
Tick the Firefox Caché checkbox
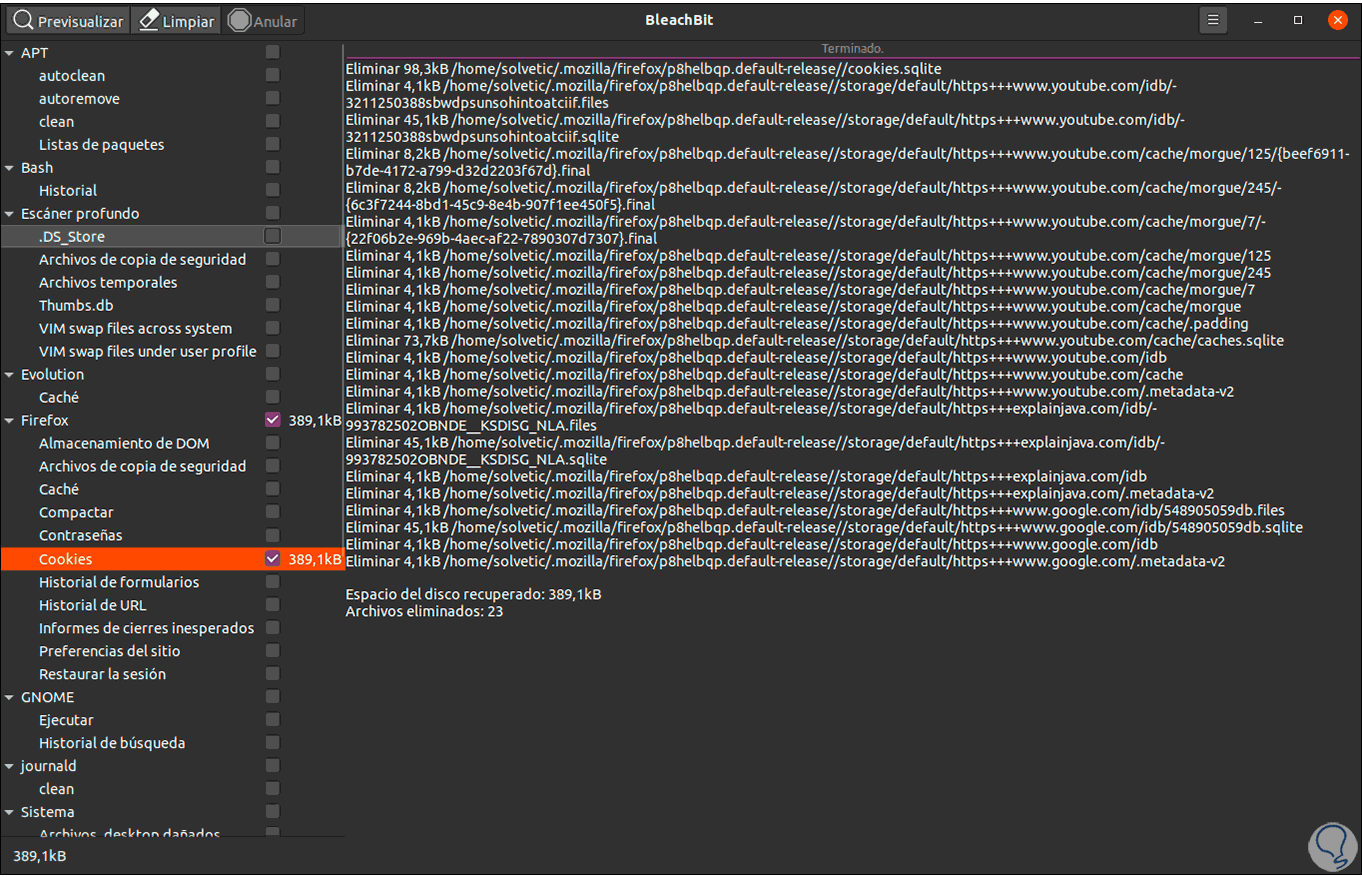click(273, 489)
